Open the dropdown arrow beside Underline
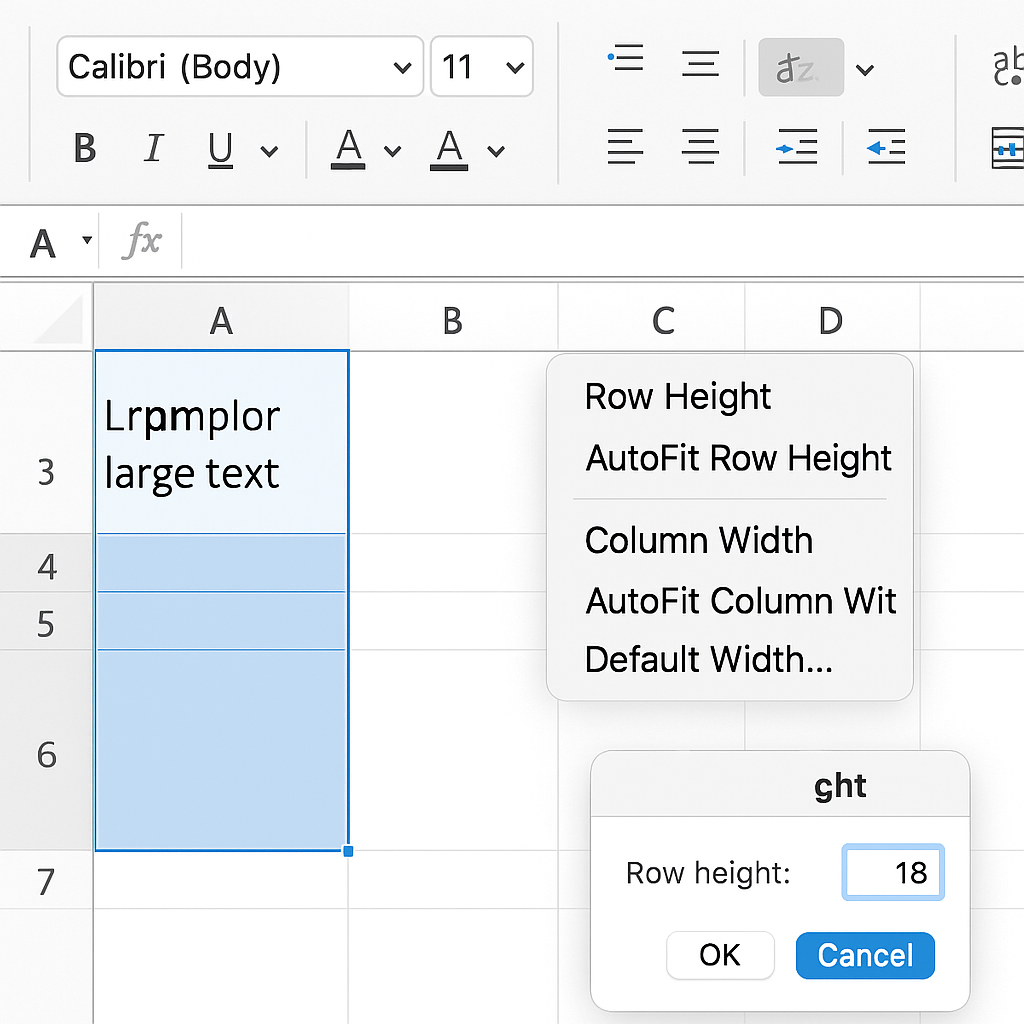The height and width of the screenshot is (1024, 1024). 269,151
